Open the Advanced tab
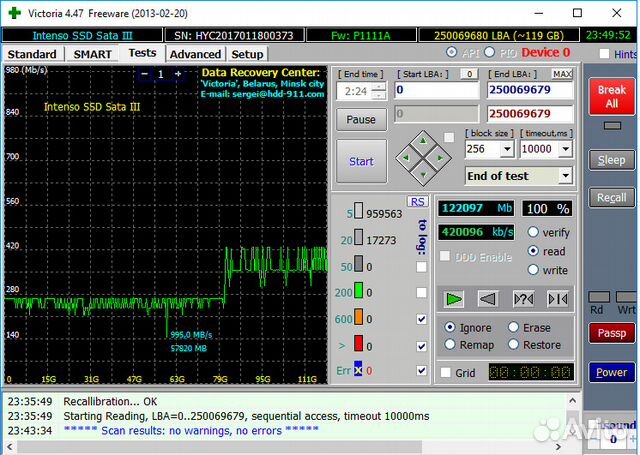The image size is (640, 455). coord(195,54)
